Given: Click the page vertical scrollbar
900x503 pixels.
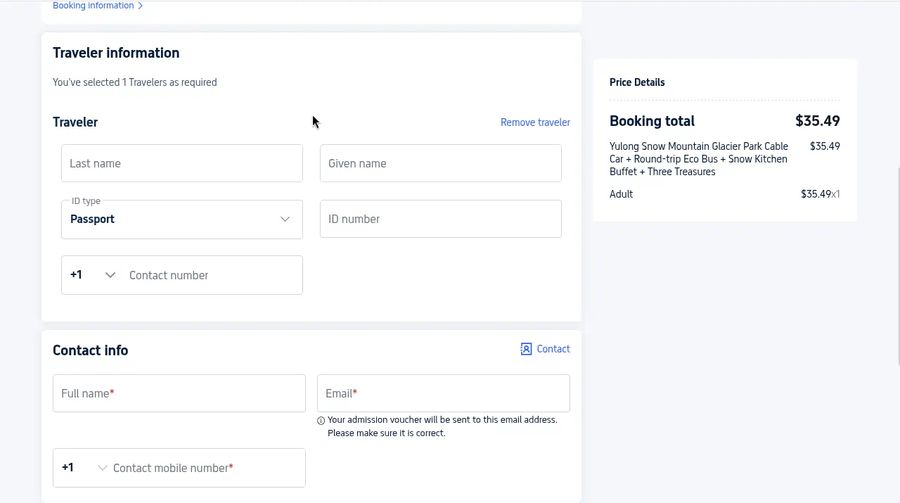Looking at the screenshot, I should coord(898,266).
